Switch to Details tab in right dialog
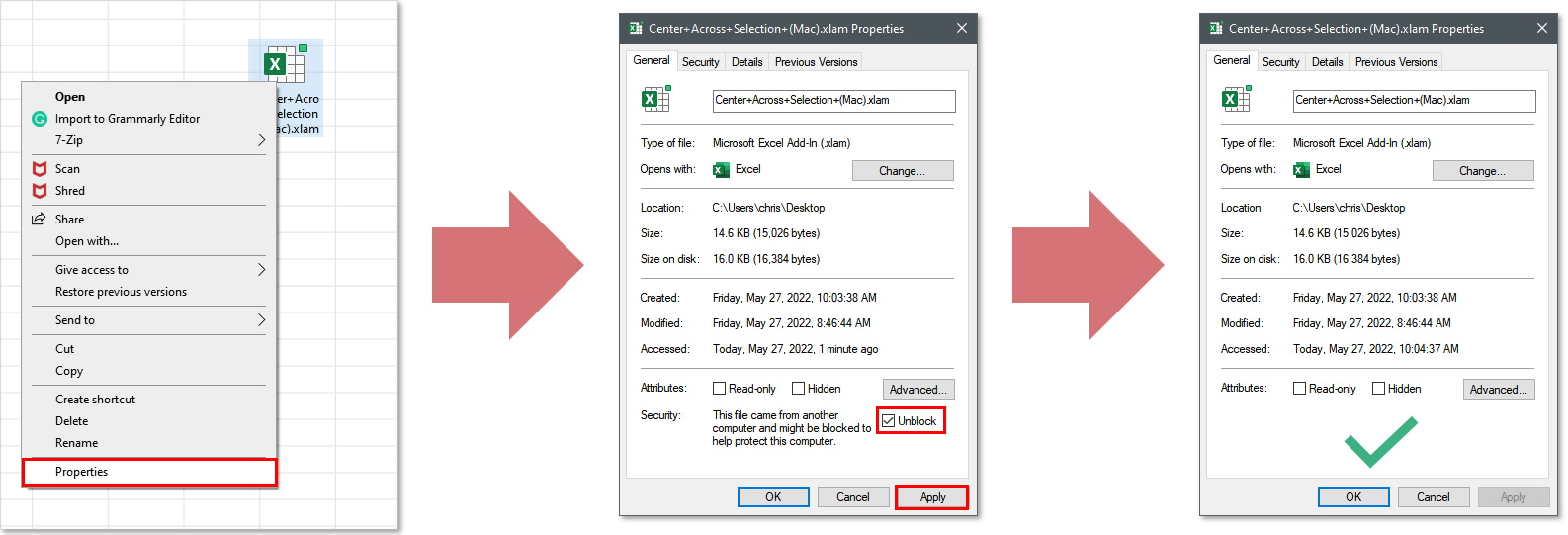 point(1328,62)
